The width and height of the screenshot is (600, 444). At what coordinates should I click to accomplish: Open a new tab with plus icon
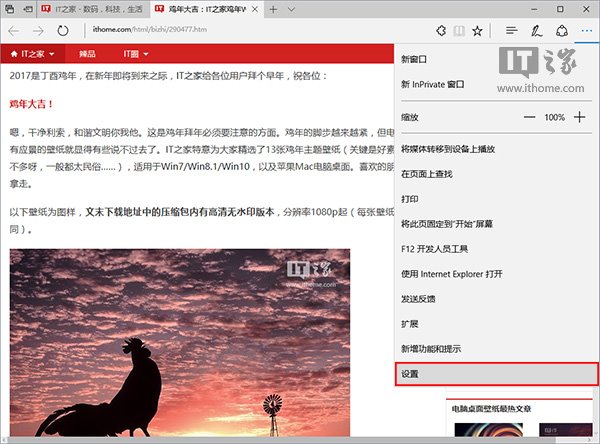click(x=273, y=9)
